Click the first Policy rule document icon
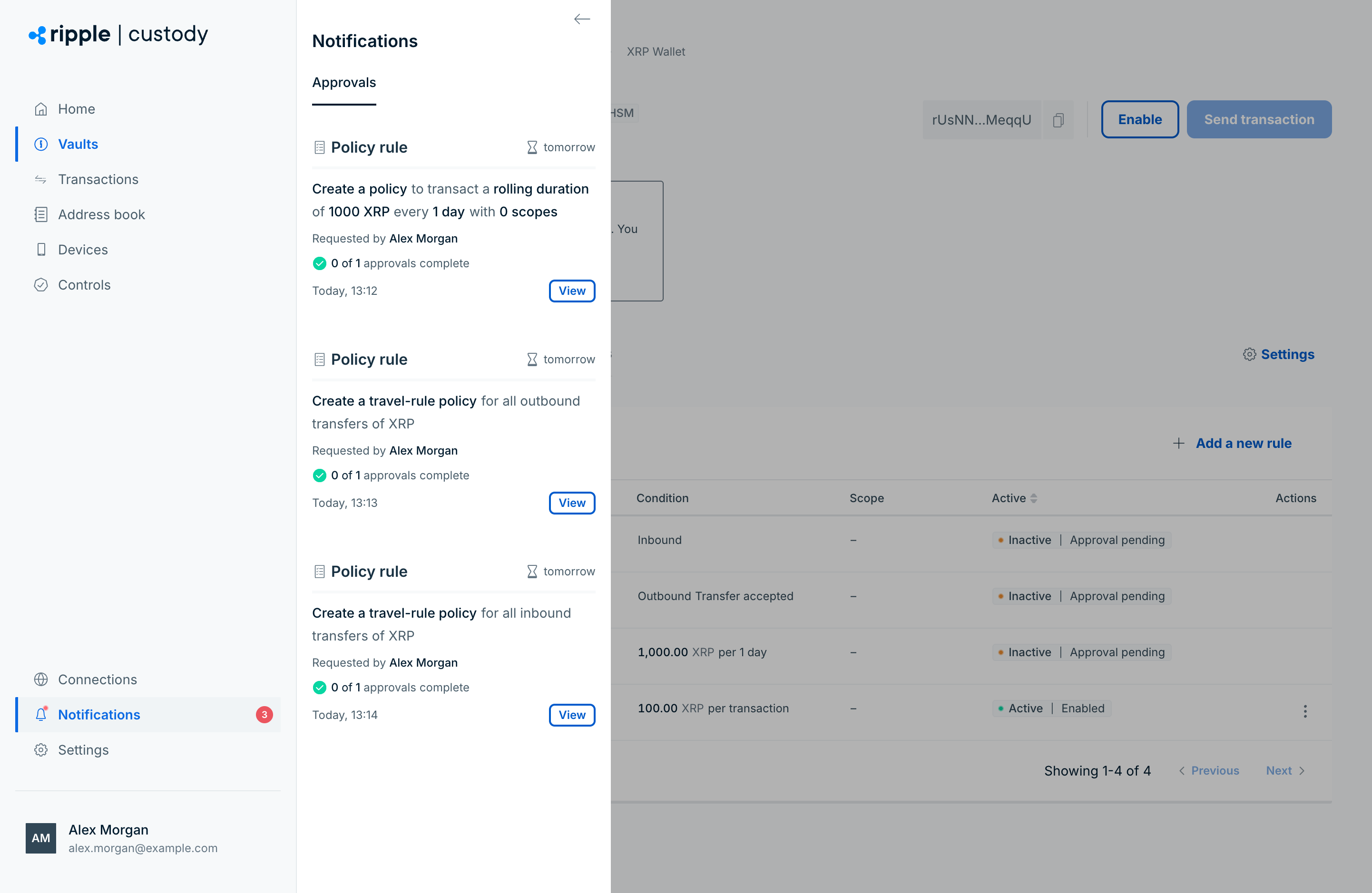1372x893 pixels. (319, 147)
